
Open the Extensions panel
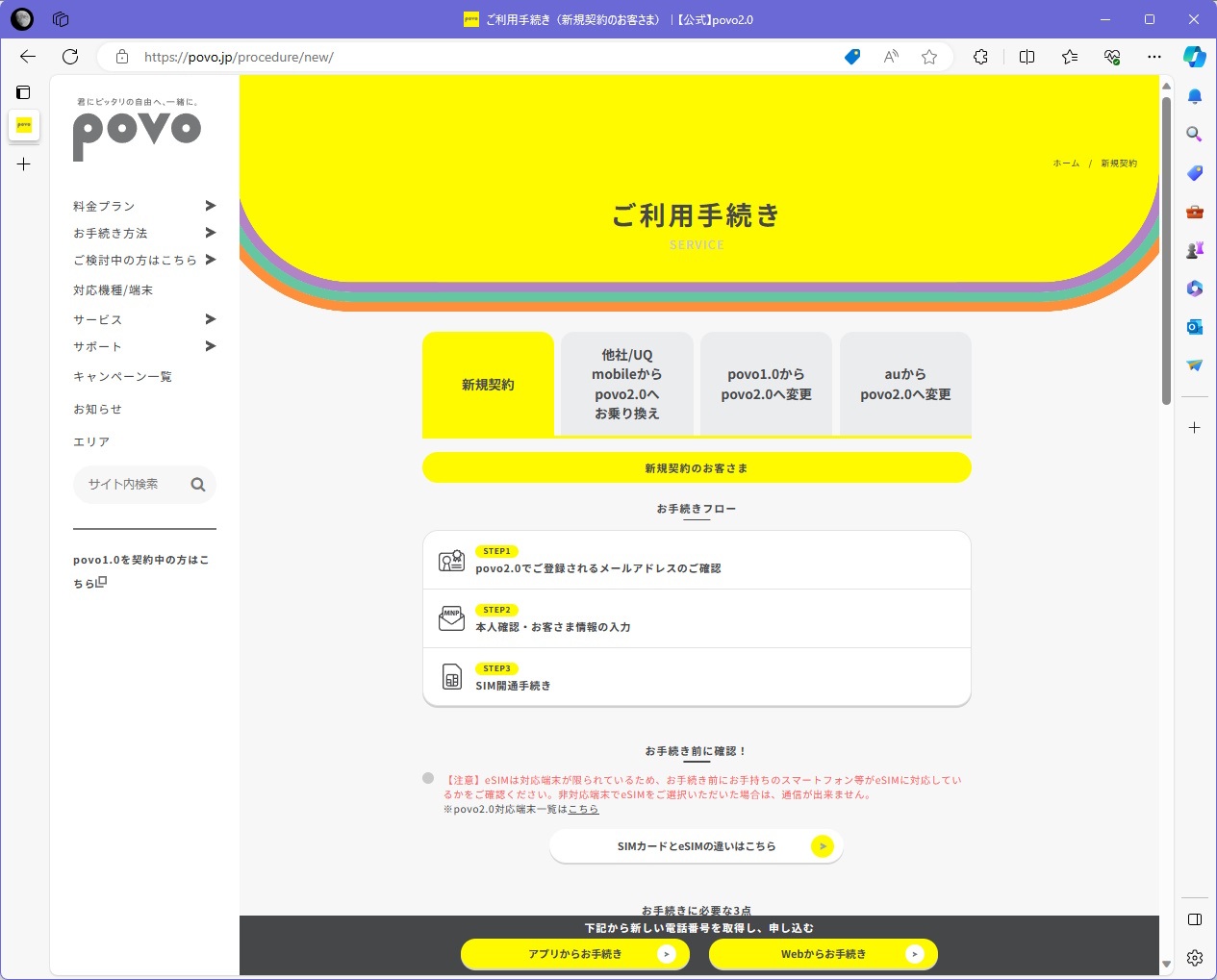click(x=980, y=57)
